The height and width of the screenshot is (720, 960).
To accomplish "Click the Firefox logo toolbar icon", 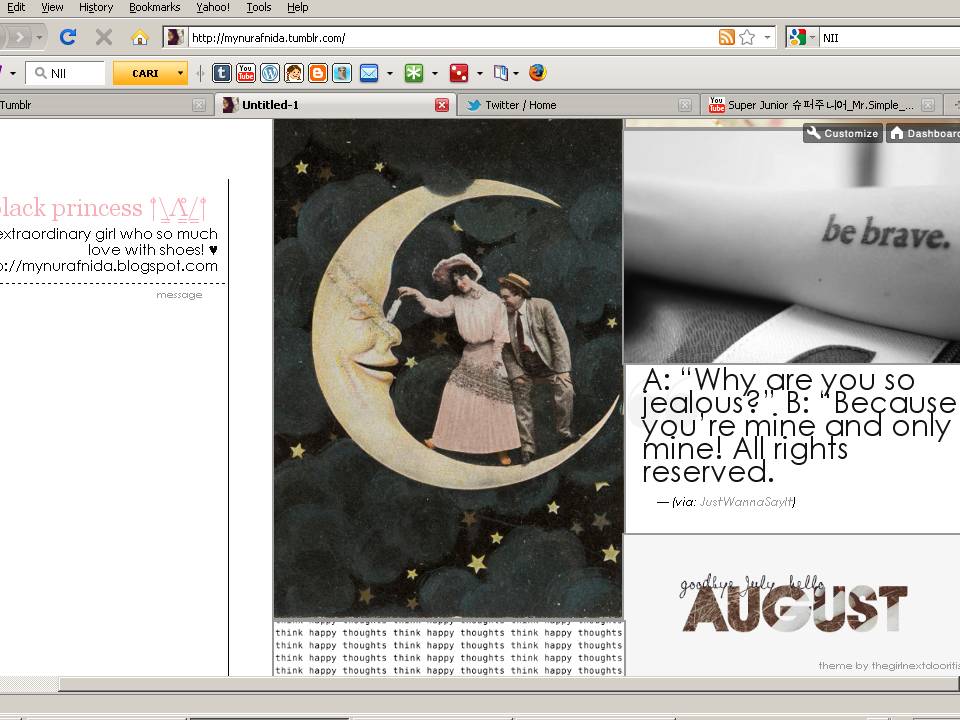I will (538, 73).
